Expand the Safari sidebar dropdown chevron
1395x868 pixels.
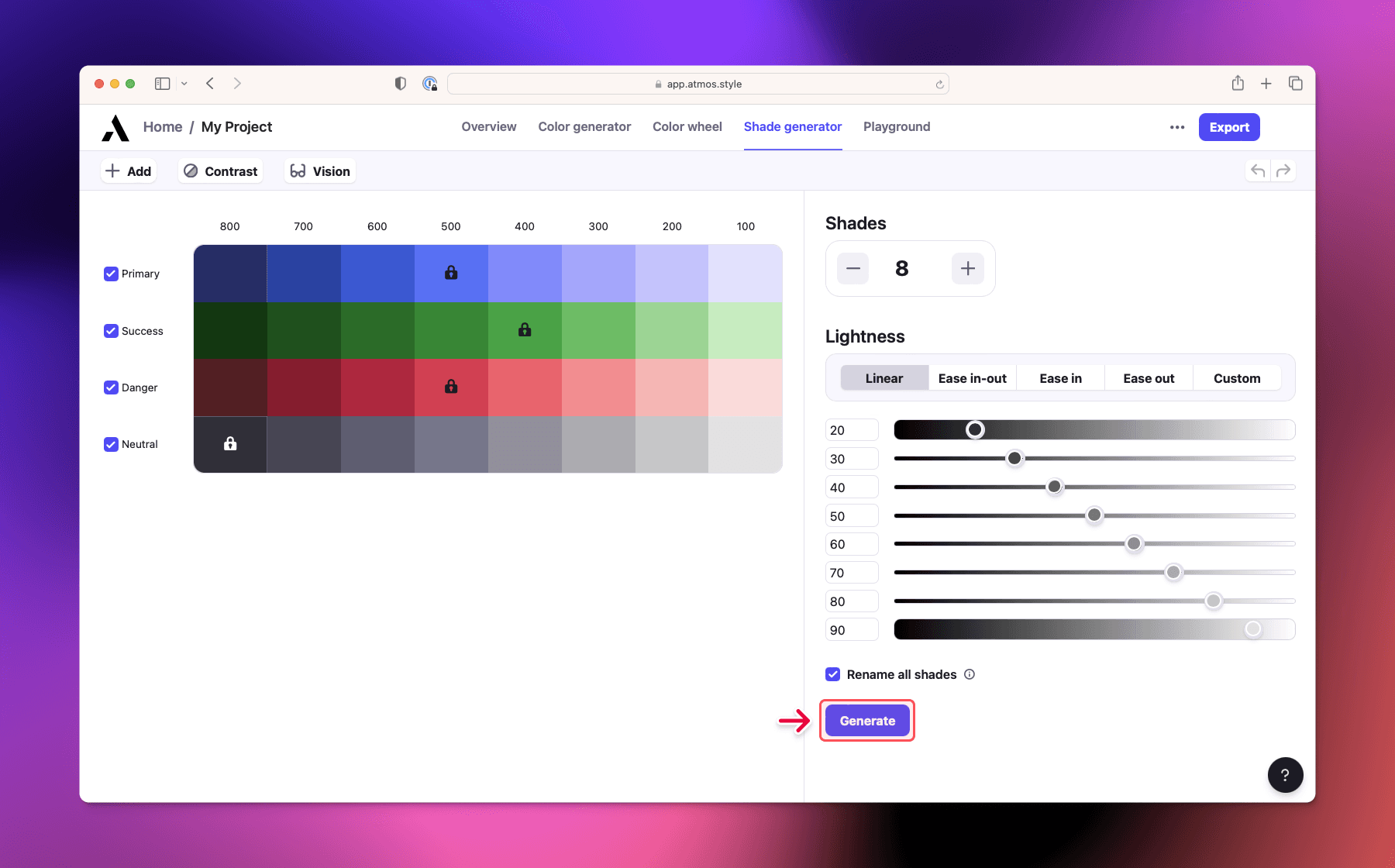[184, 84]
